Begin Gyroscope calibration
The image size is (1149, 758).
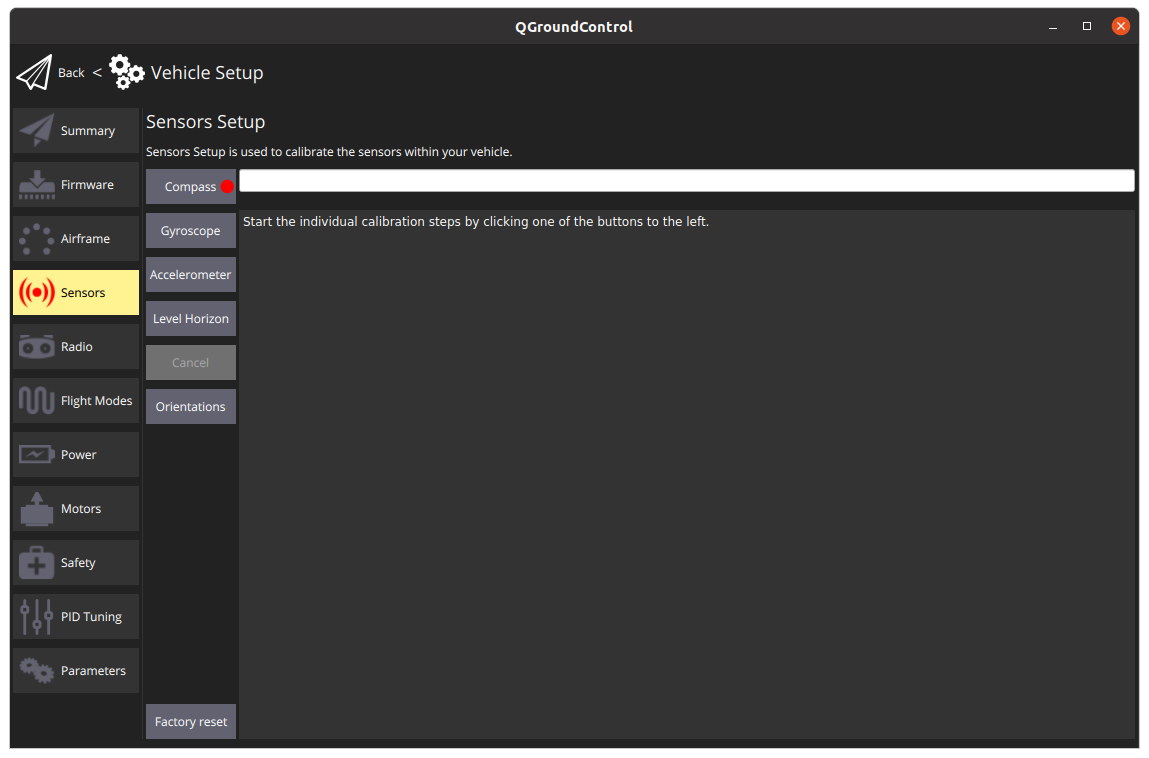tap(190, 230)
